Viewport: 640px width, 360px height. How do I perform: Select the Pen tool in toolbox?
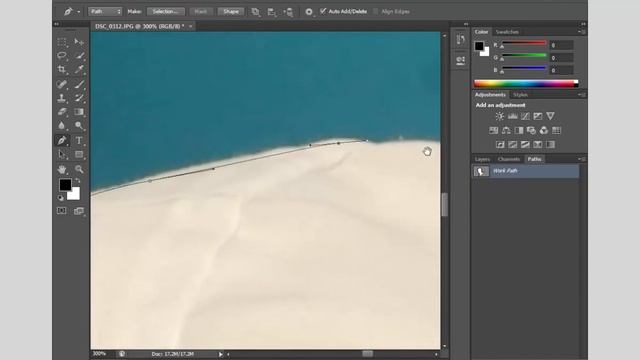pyautogui.click(x=62, y=140)
